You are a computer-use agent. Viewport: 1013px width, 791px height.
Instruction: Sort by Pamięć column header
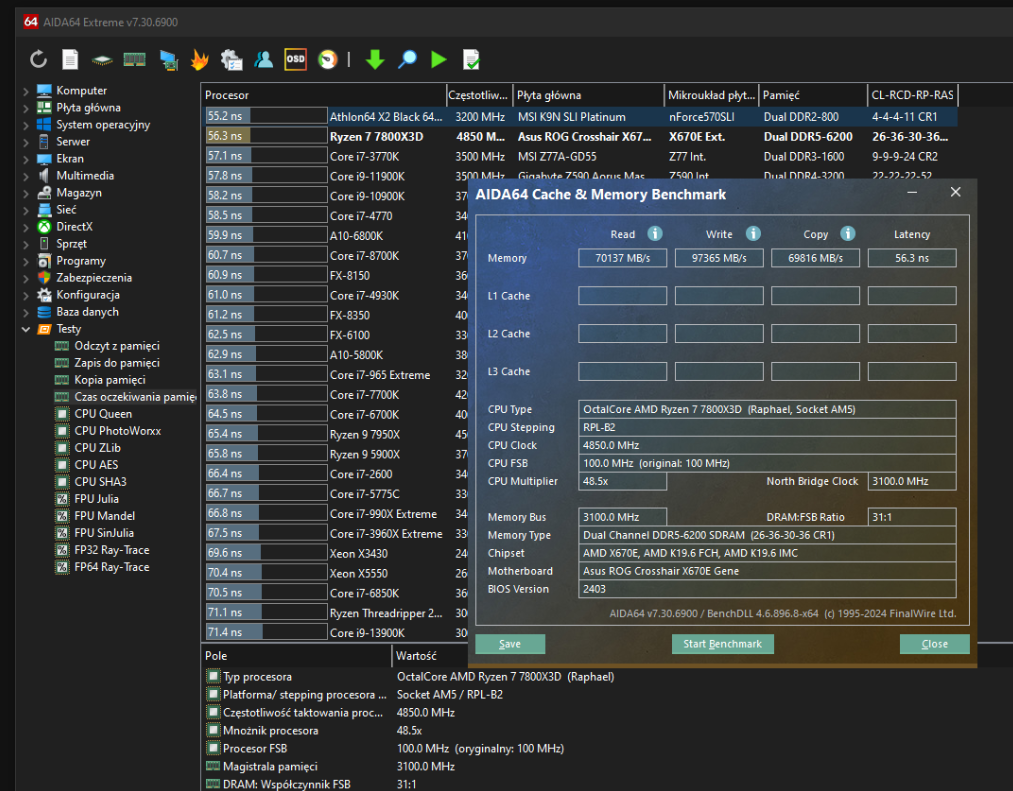813,95
